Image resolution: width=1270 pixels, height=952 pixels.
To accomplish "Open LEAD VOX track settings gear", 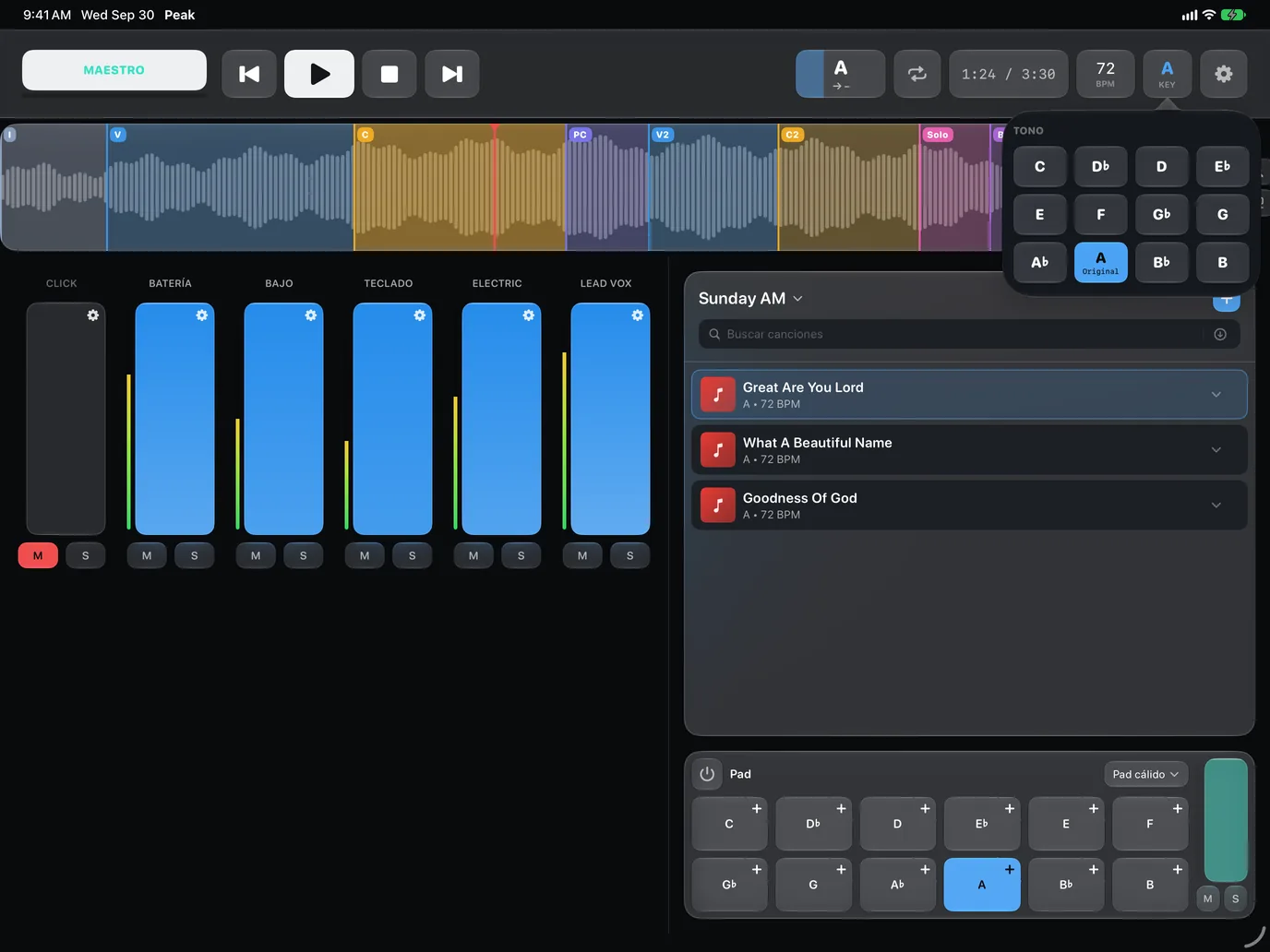I will [638, 315].
